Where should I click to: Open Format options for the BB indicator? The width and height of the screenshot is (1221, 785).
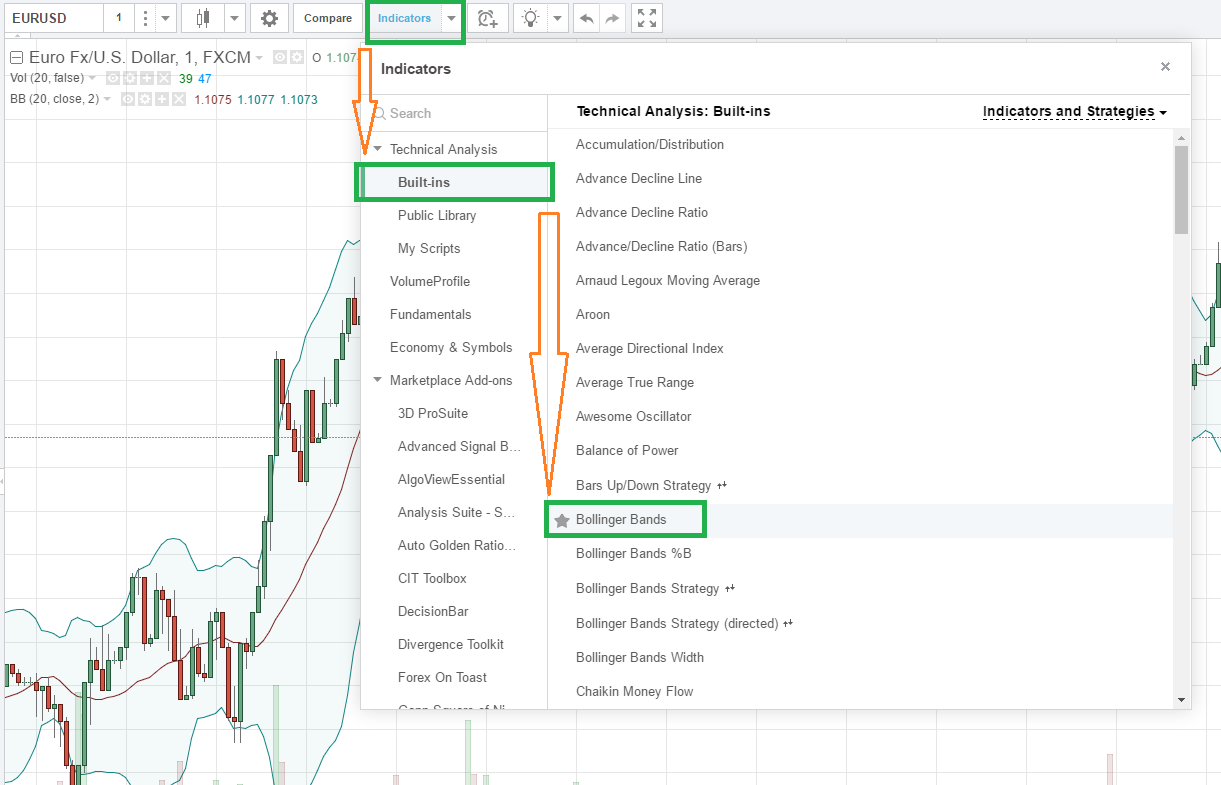click(x=161, y=99)
